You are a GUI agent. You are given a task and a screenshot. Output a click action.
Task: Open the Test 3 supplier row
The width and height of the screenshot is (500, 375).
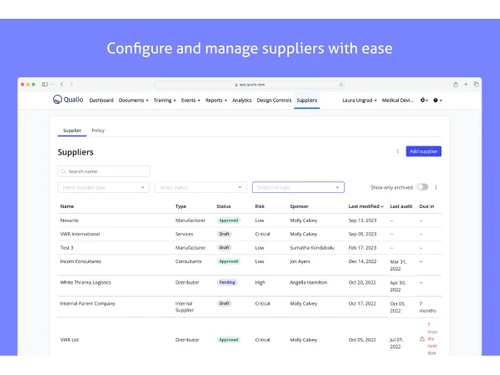(250, 248)
